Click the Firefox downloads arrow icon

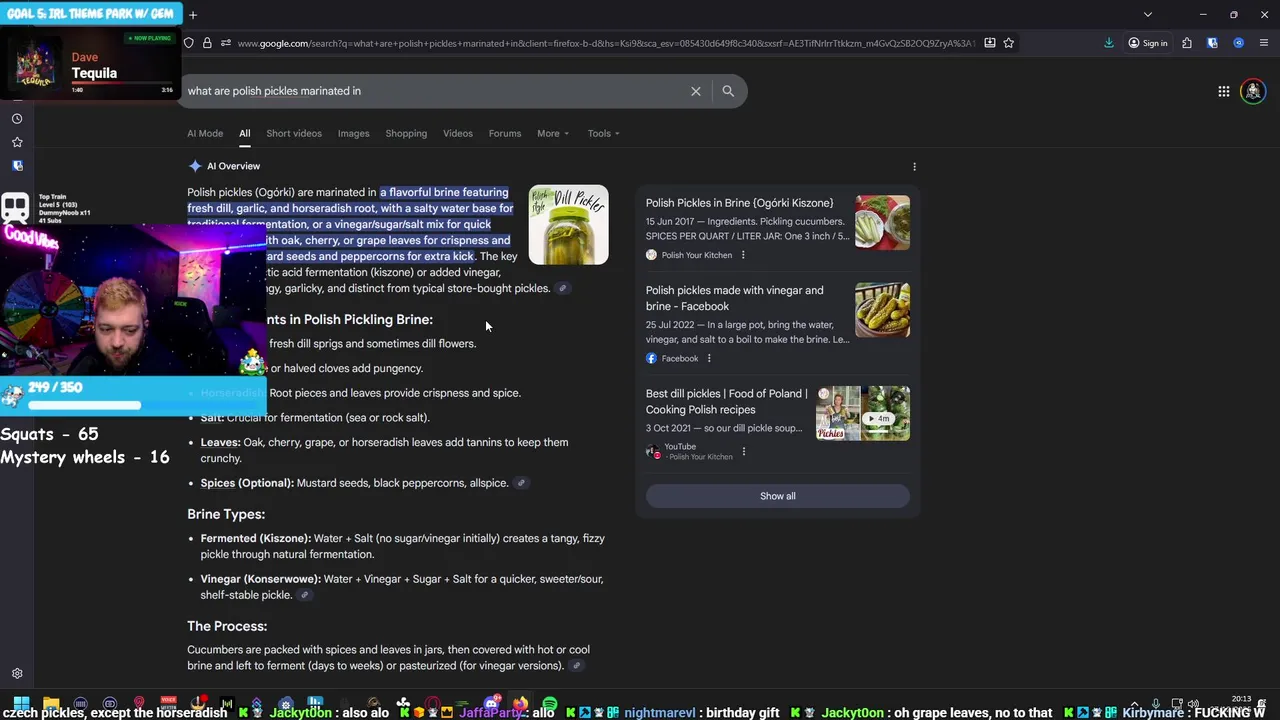point(1109,43)
